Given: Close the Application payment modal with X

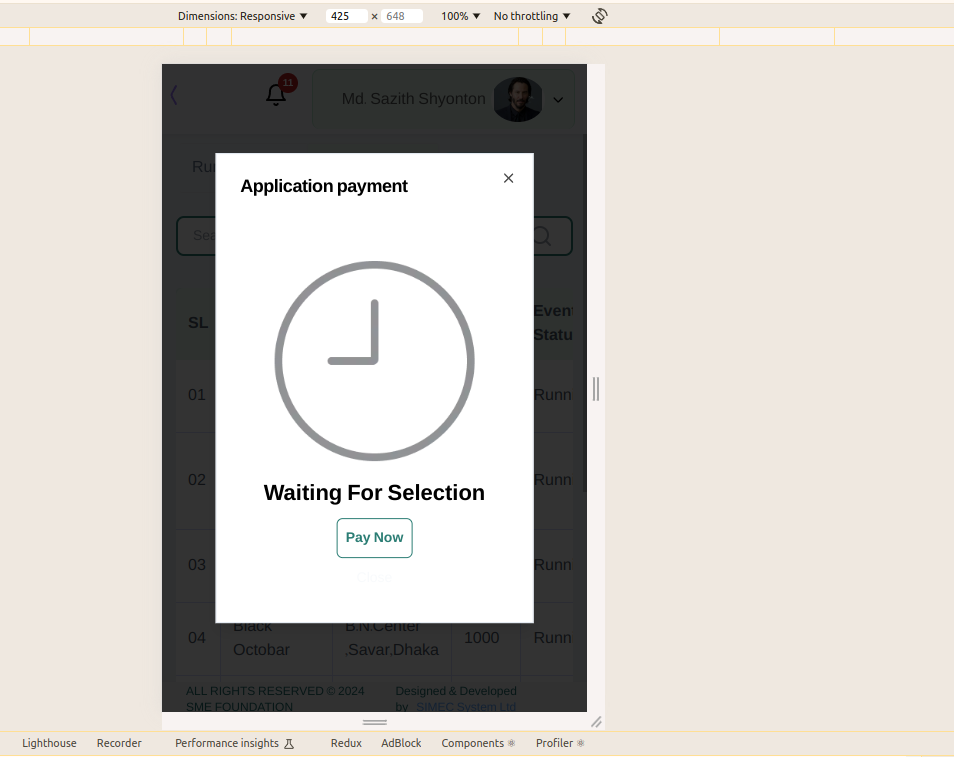Looking at the screenshot, I should pos(509,178).
